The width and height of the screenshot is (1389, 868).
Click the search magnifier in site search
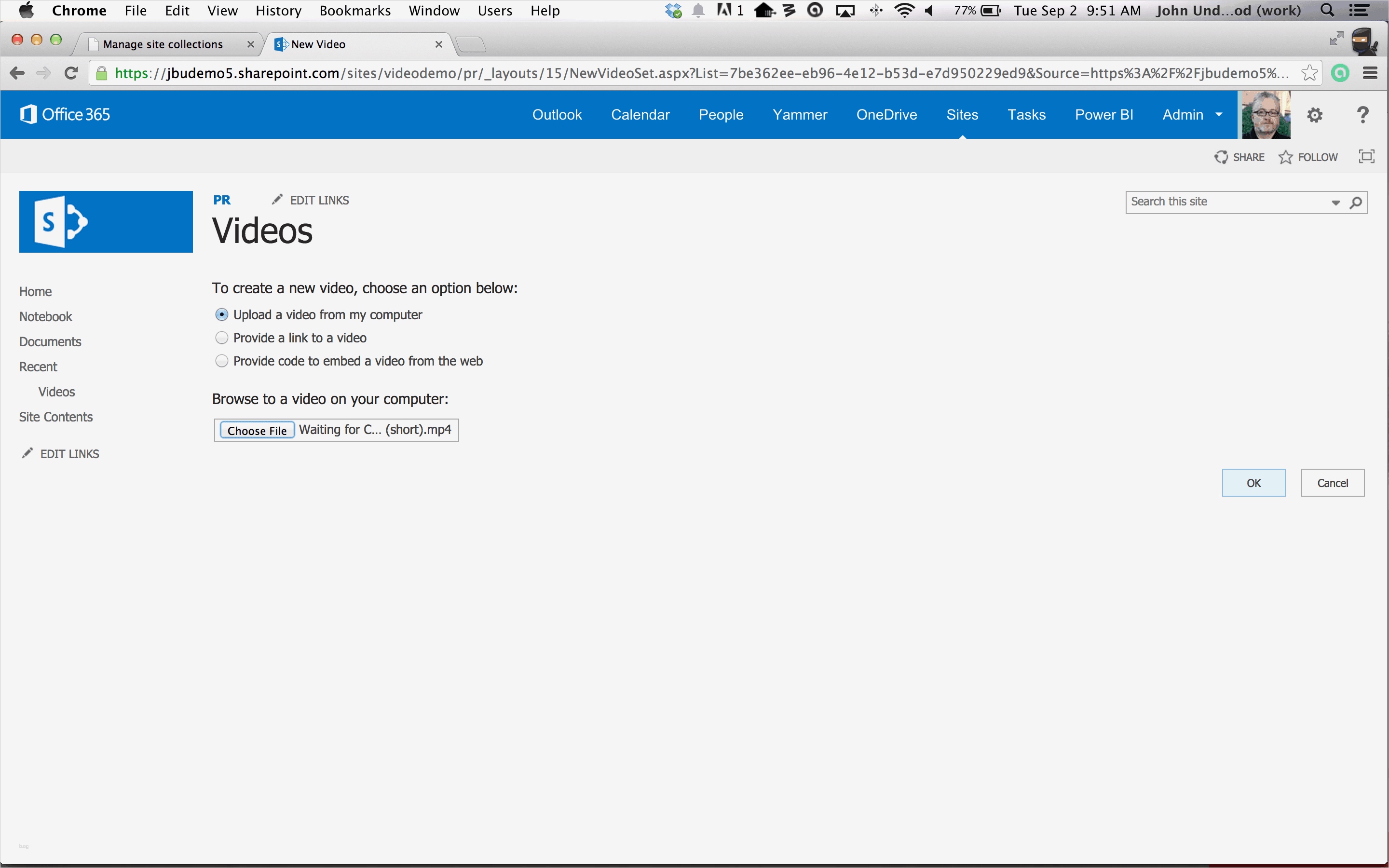tap(1356, 203)
